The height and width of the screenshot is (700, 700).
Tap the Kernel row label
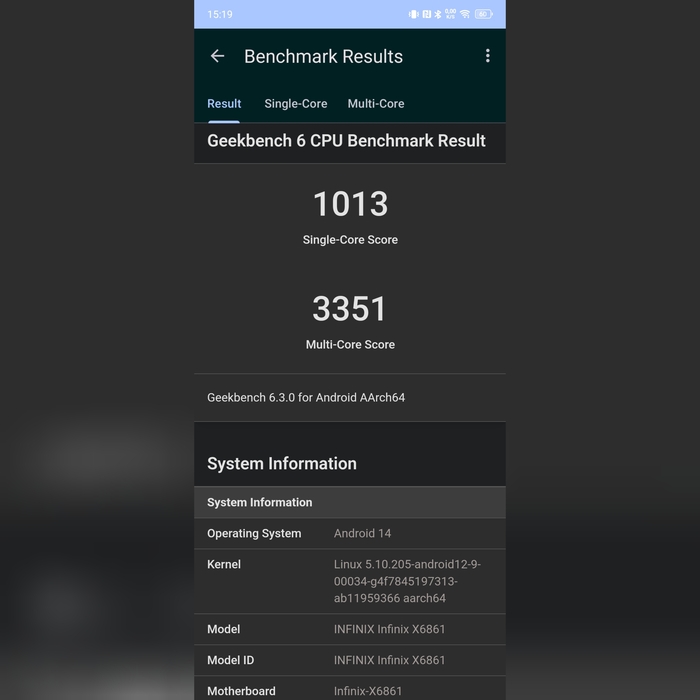pos(224,564)
